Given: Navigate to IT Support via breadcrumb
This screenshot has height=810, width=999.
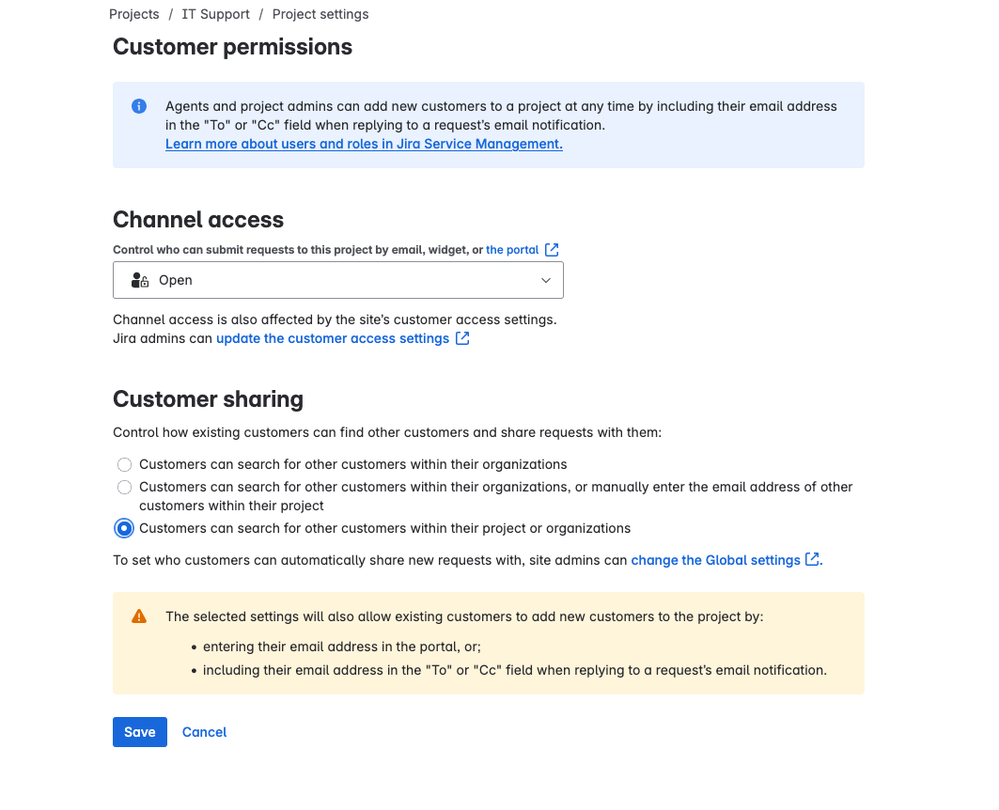Looking at the screenshot, I should [x=215, y=14].
